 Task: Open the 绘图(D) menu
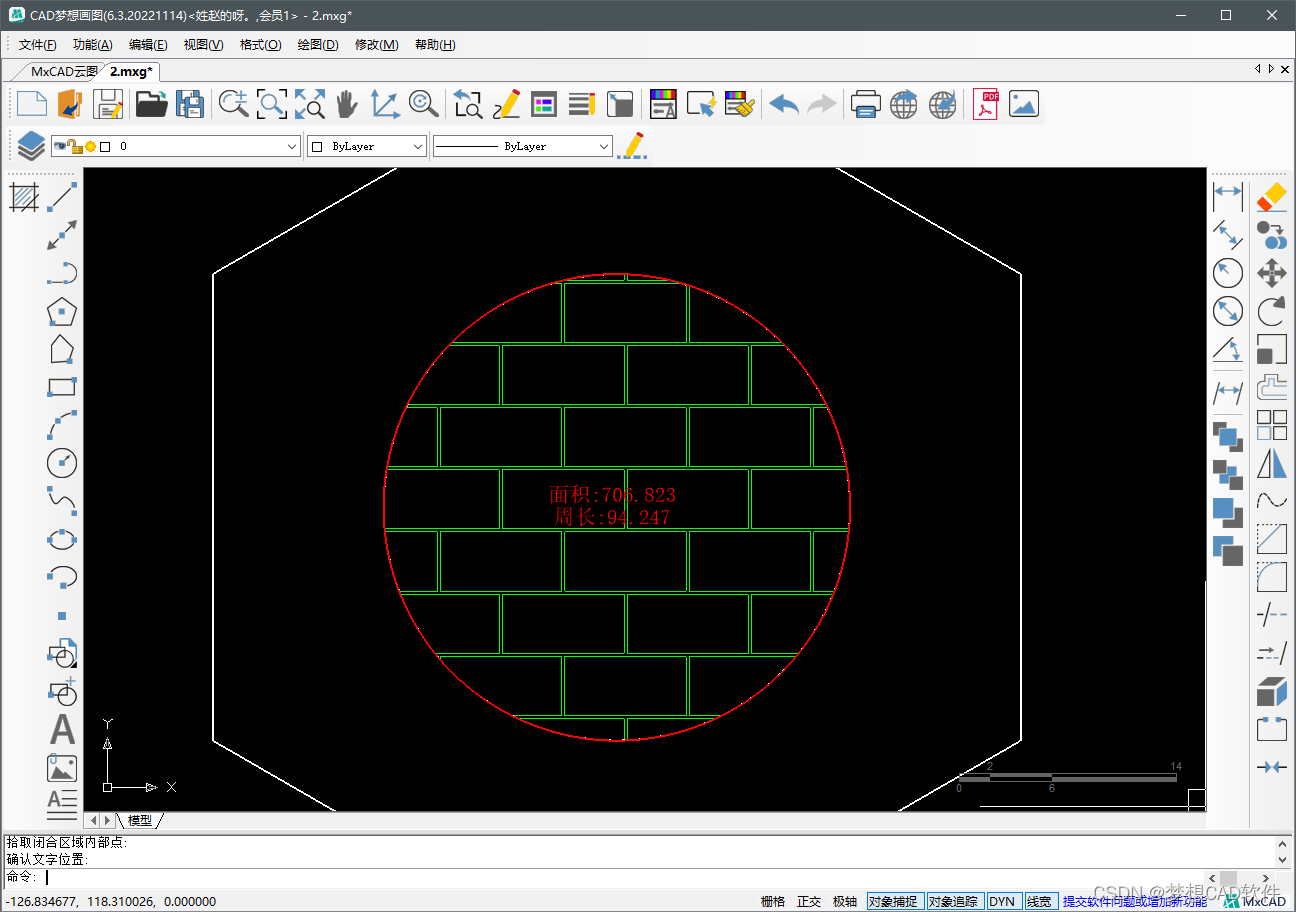pyautogui.click(x=317, y=45)
